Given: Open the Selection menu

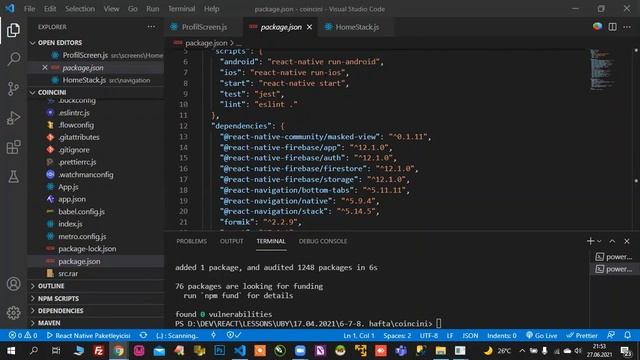Looking at the screenshot, I should (x=80, y=9).
